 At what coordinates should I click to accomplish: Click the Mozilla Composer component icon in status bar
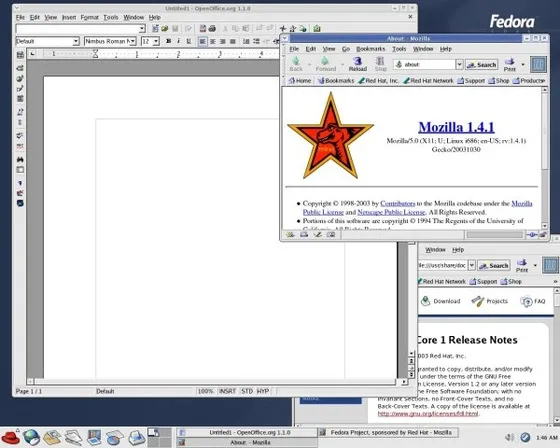(x=318, y=235)
